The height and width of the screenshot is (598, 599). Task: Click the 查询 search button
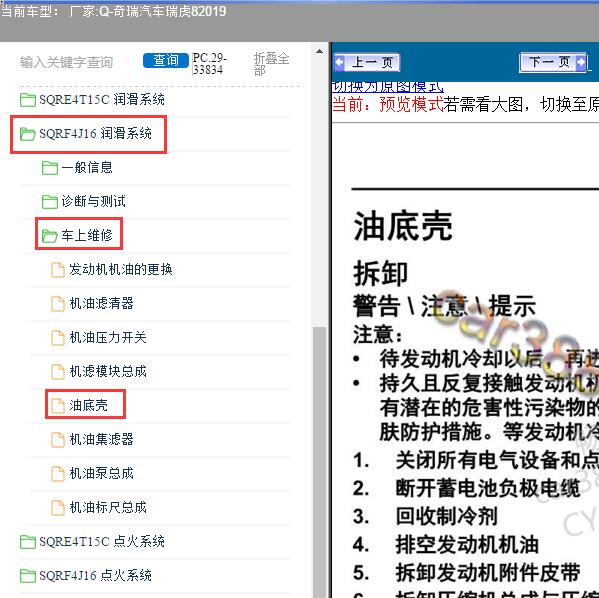[x=166, y=60]
